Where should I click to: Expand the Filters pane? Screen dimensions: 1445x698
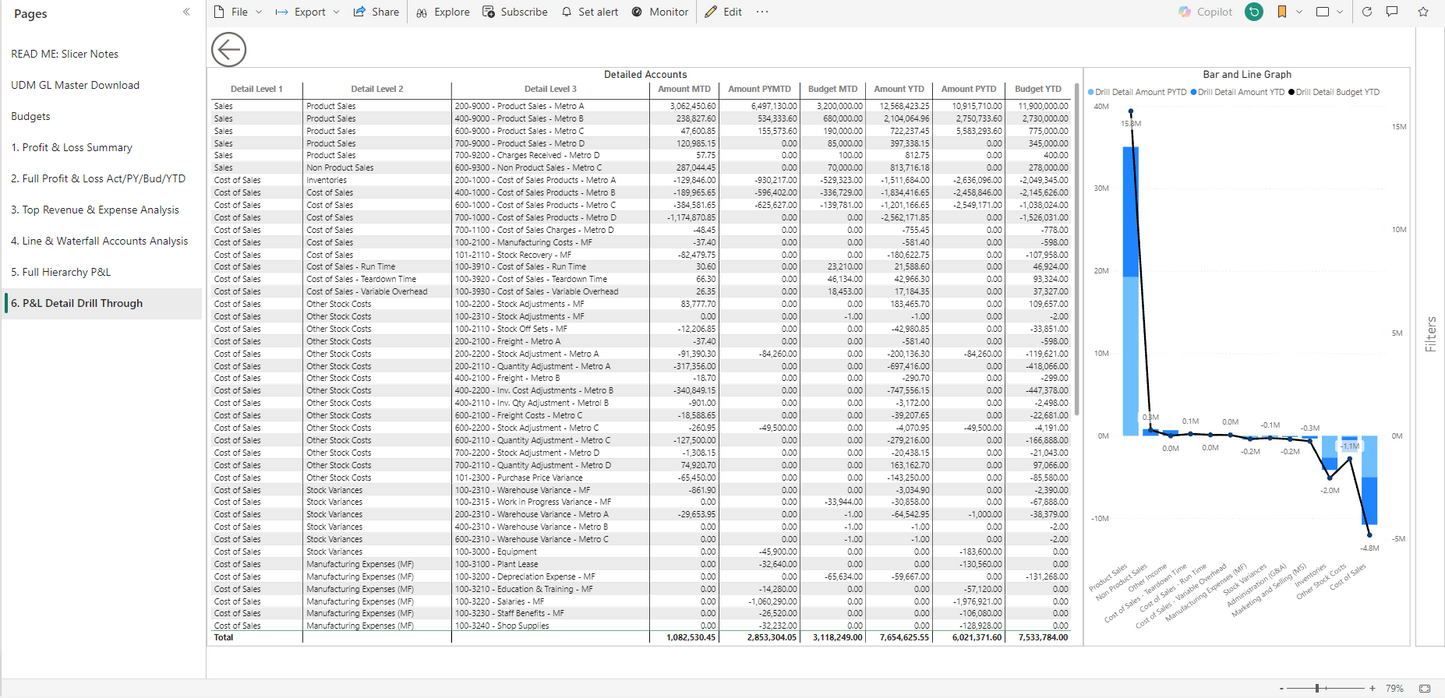point(1430,334)
